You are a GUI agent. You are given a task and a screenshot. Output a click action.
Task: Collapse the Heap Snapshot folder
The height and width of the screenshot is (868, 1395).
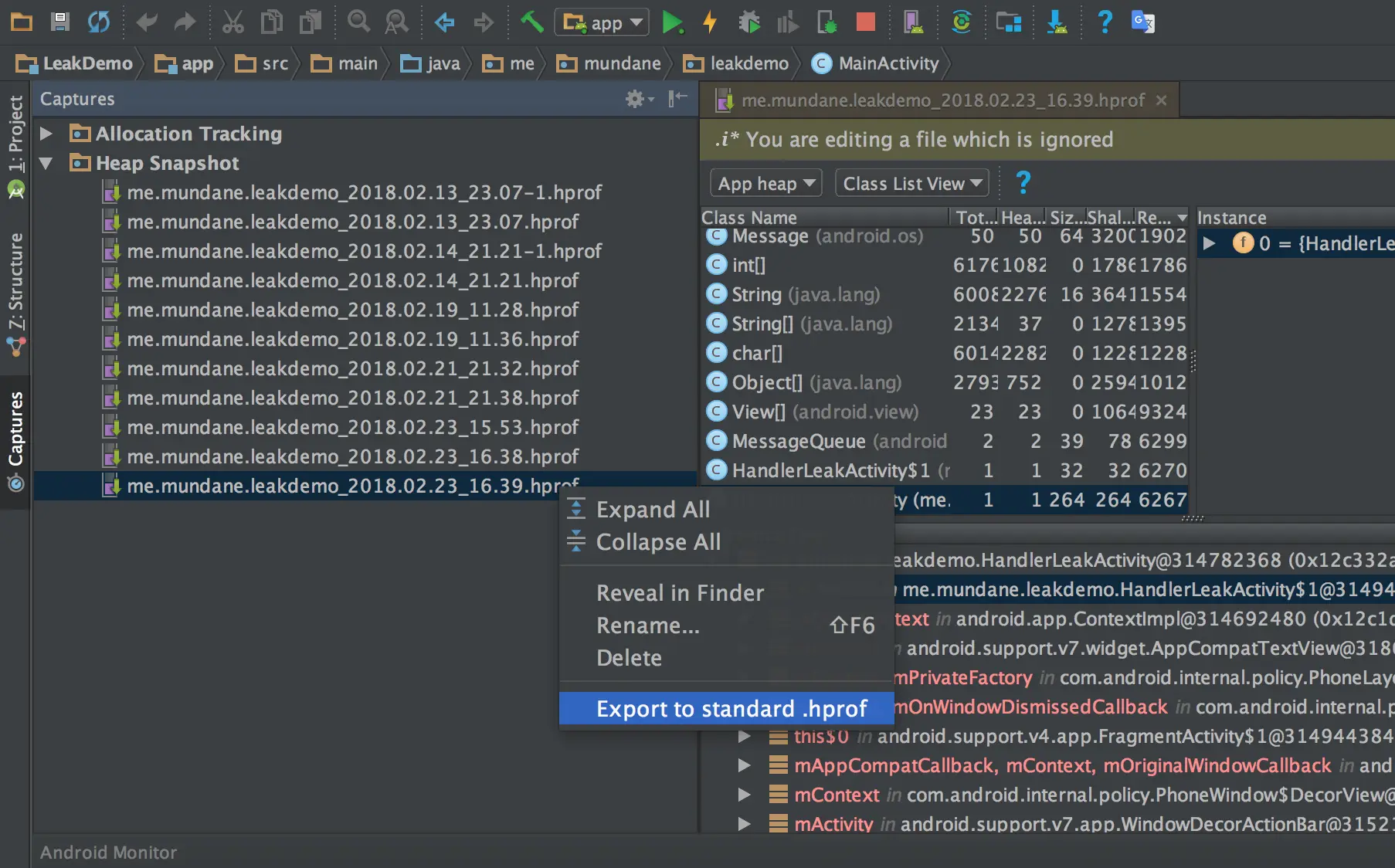click(x=46, y=163)
